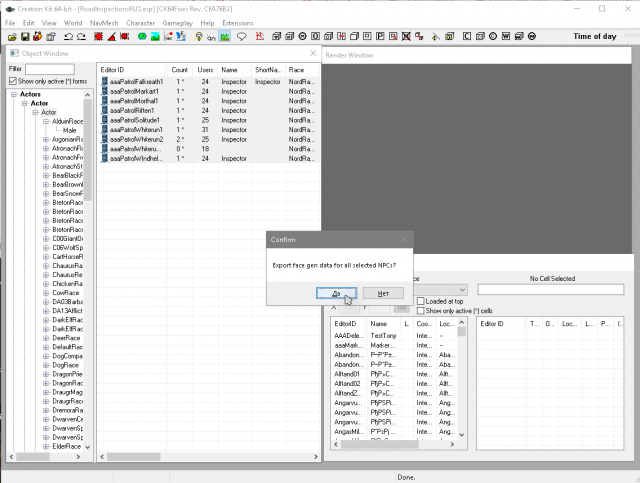Image resolution: width=640 pixels, height=483 pixels.
Task: Toggle Show only active forms checkbox
Action: [x=13, y=80]
